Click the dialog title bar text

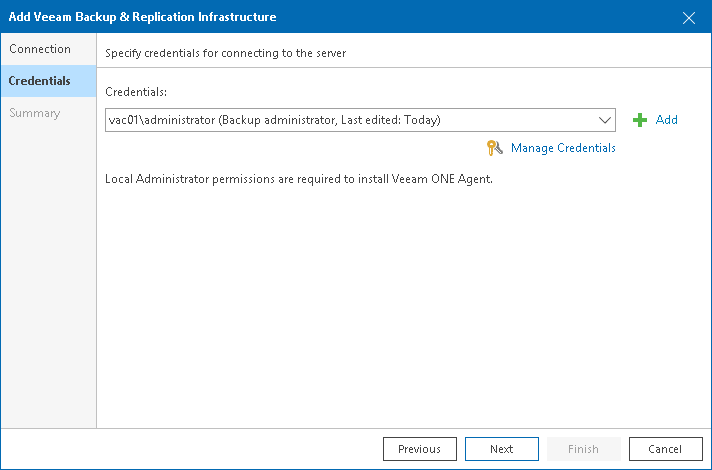[141, 17]
